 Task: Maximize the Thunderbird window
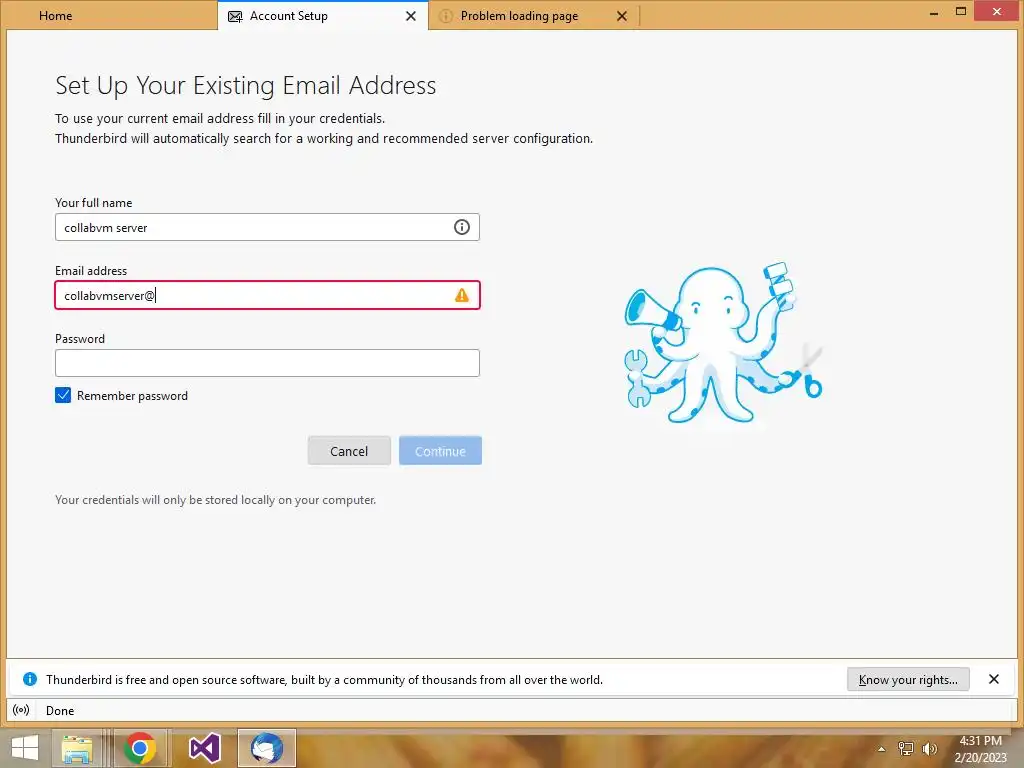(x=961, y=11)
